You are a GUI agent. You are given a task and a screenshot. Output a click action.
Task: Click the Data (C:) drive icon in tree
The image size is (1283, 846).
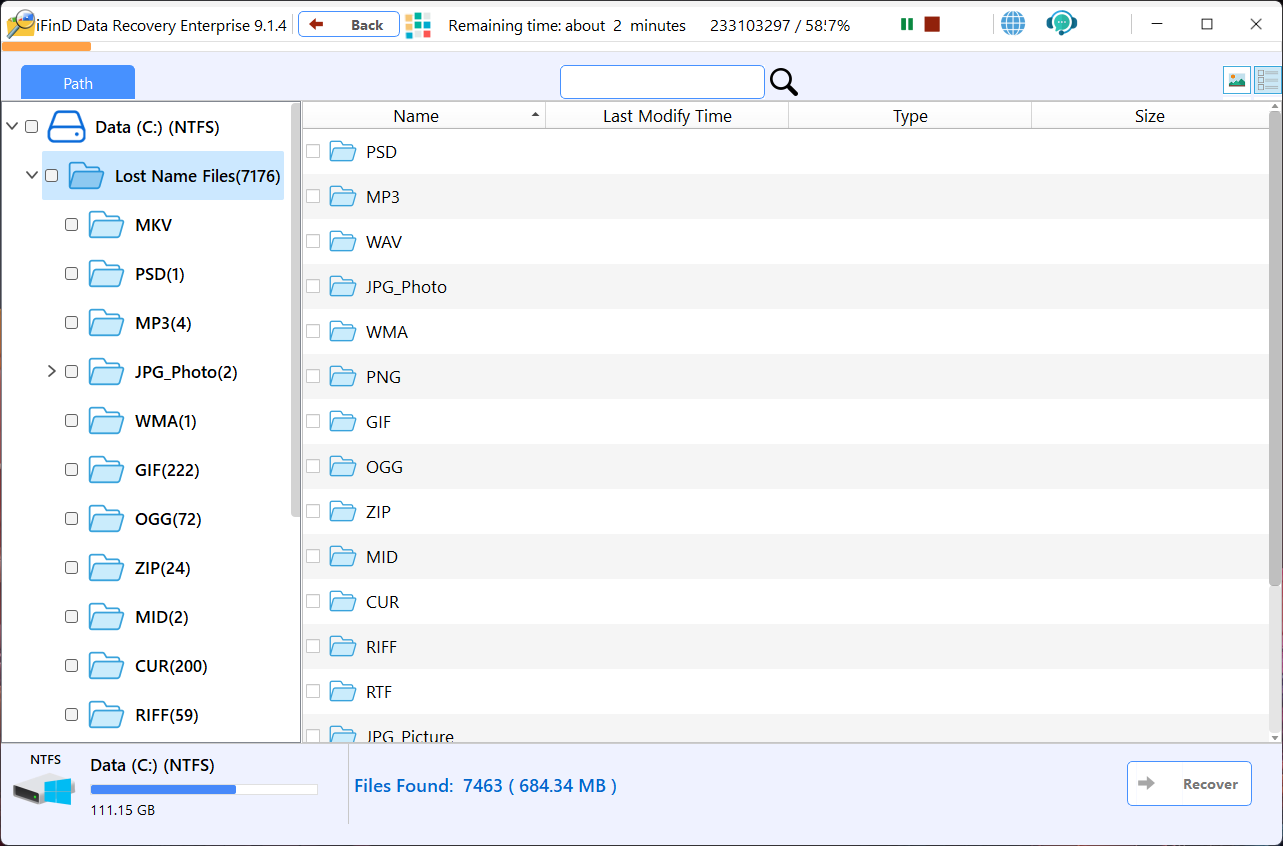click(x=68, y=127)
